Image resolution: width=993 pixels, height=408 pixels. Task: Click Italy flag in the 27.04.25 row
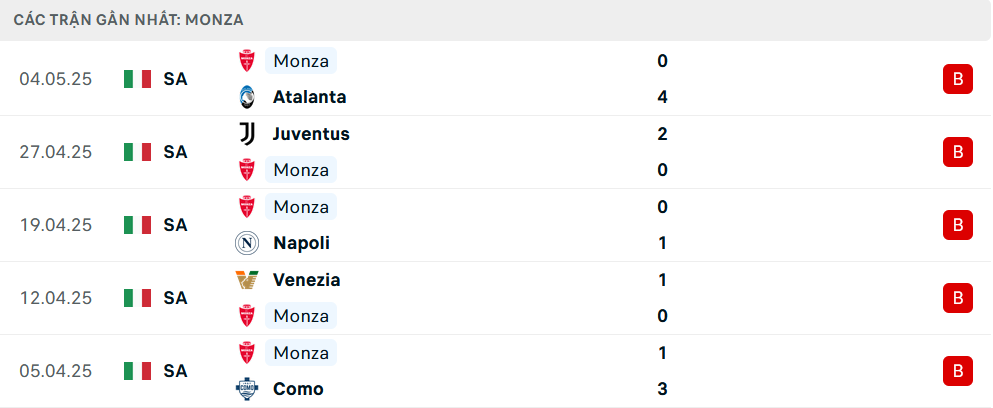coord(137,152)
